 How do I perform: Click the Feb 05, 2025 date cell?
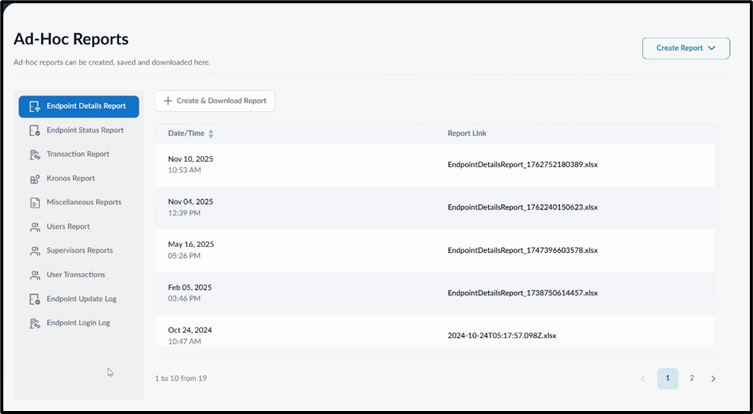click(190, 288)
